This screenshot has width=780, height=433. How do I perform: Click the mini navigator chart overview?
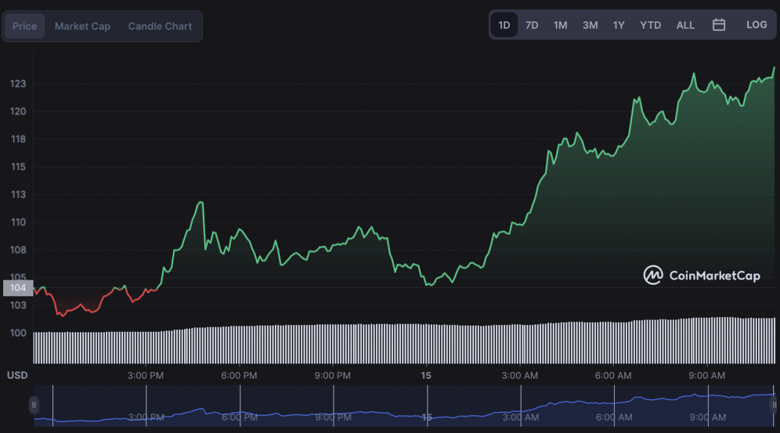click(400, 406)
